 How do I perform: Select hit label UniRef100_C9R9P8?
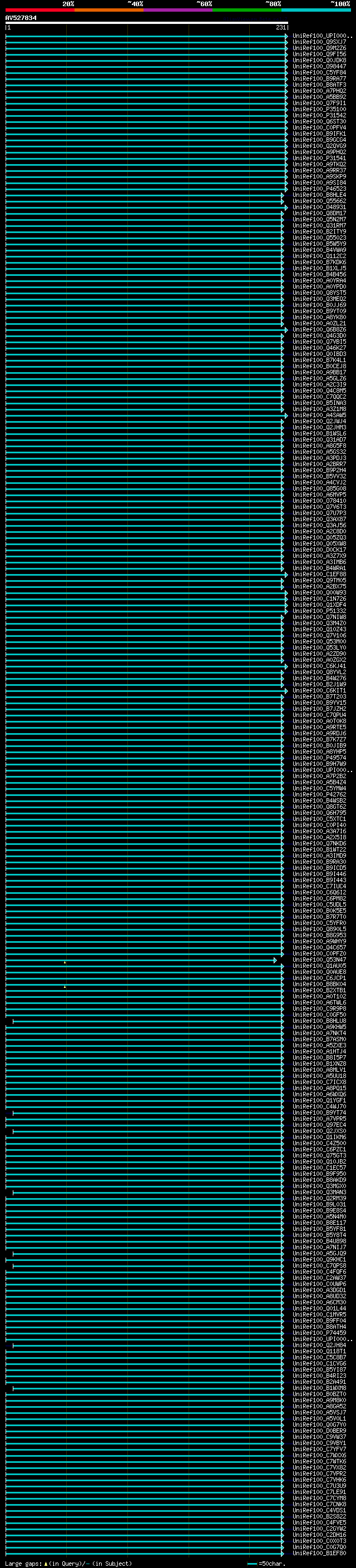coord(319,1008)
